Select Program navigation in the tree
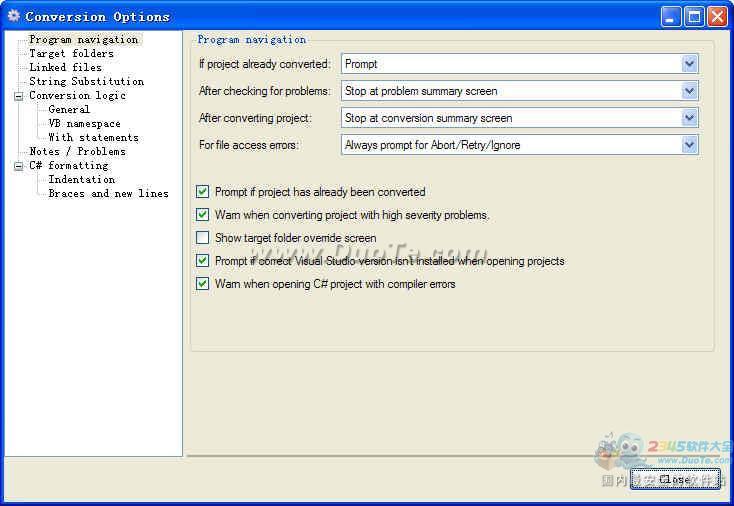The image size is (734, 506). 84,40
